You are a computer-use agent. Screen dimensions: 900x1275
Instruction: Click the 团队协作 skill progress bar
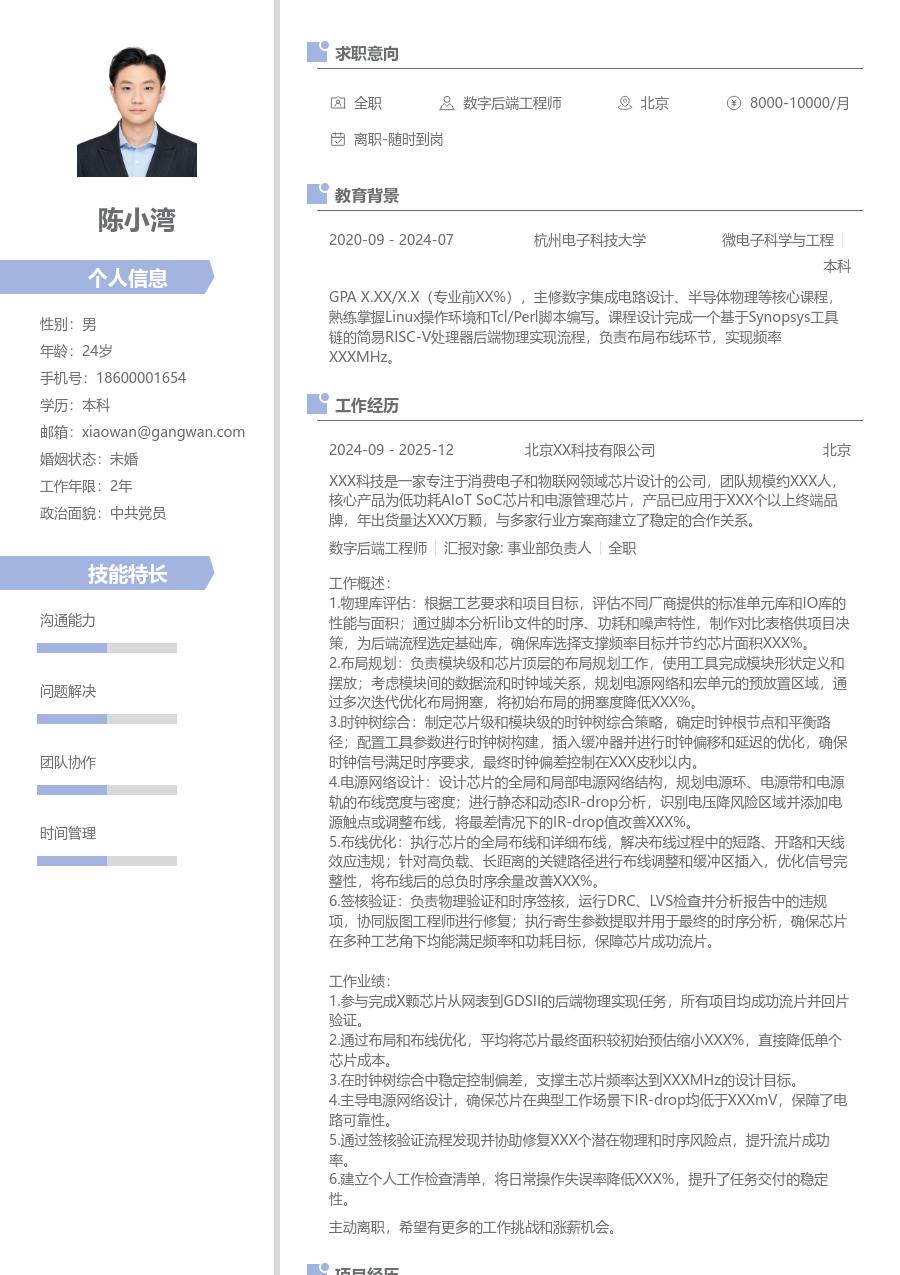pyautogui.click(x=106, y=789)
